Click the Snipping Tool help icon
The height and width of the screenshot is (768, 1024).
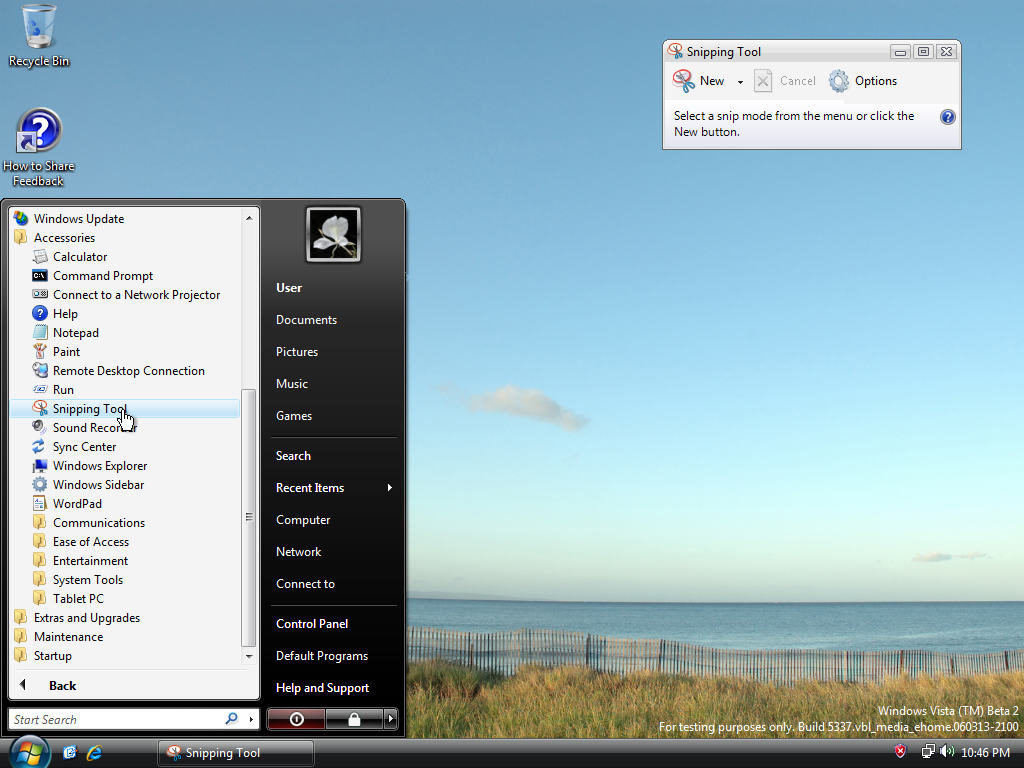pos(948,117)
